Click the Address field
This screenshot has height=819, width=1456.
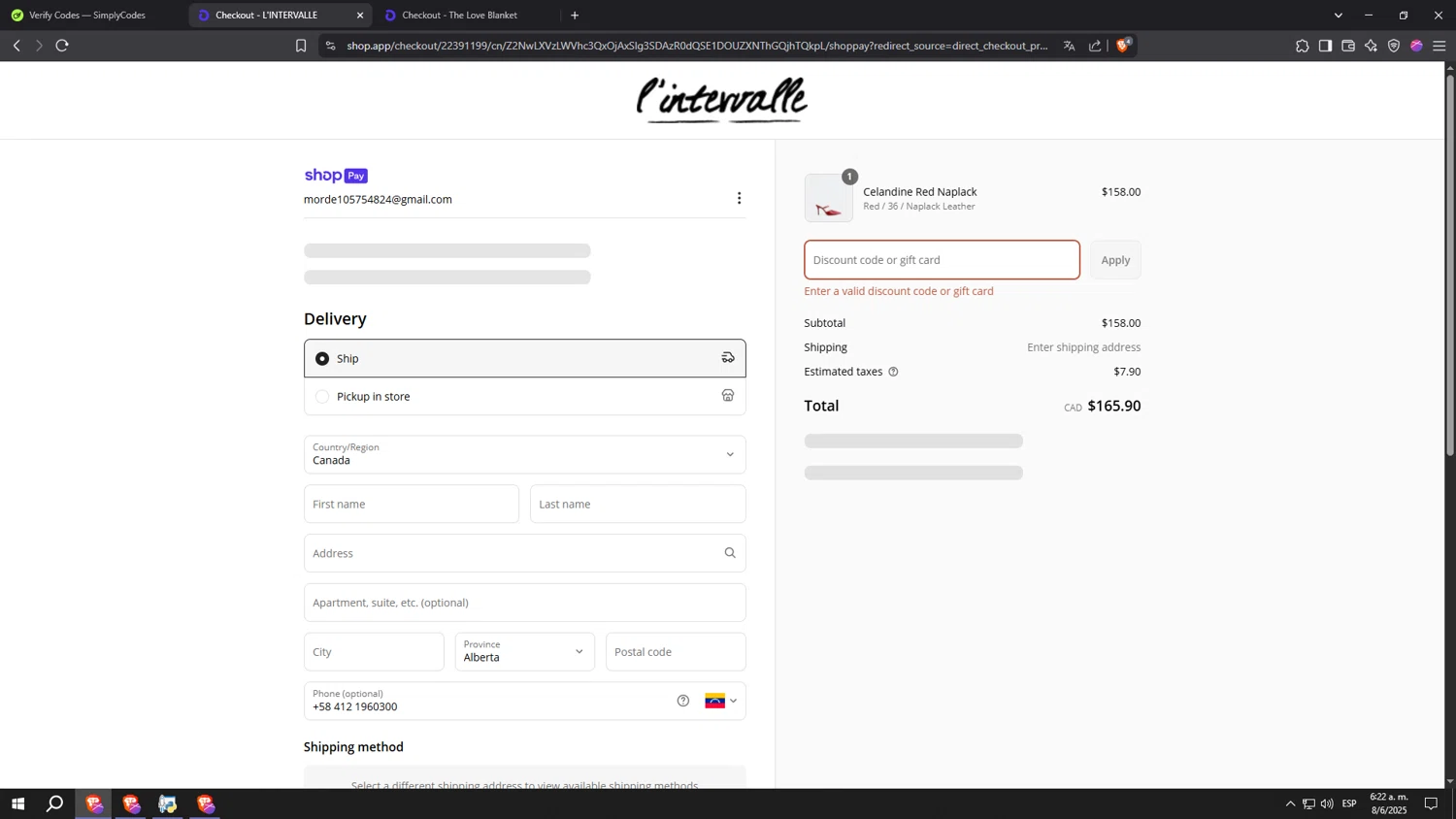point(524,553)
